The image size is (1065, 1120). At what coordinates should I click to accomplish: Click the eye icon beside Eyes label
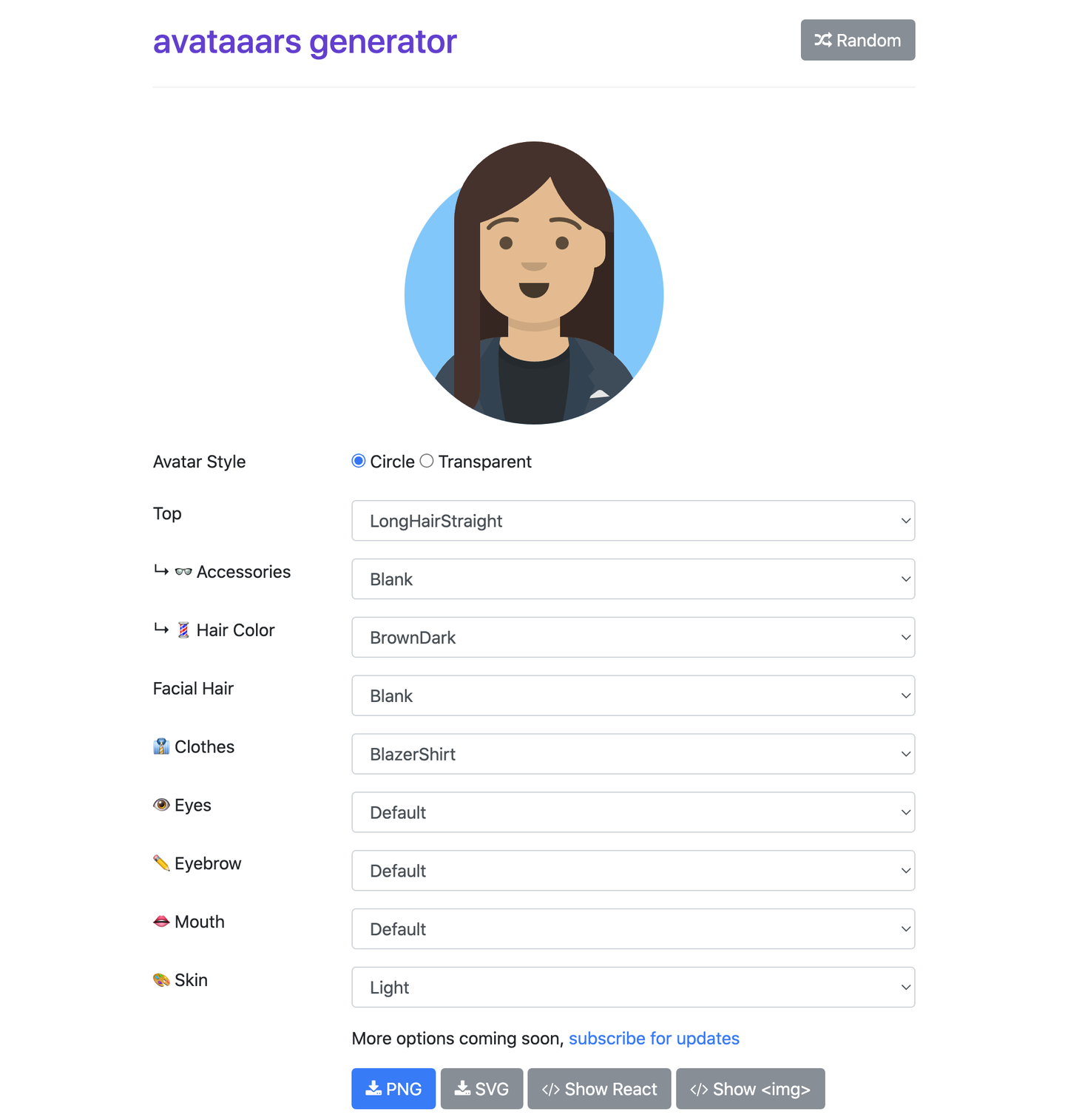tap(161, 805)
